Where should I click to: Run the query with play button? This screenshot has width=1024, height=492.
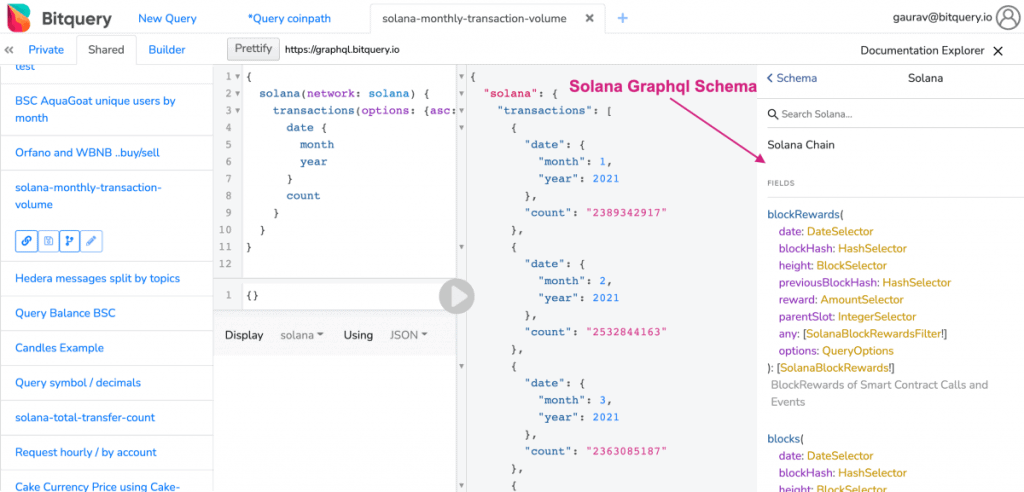[456, 297]
